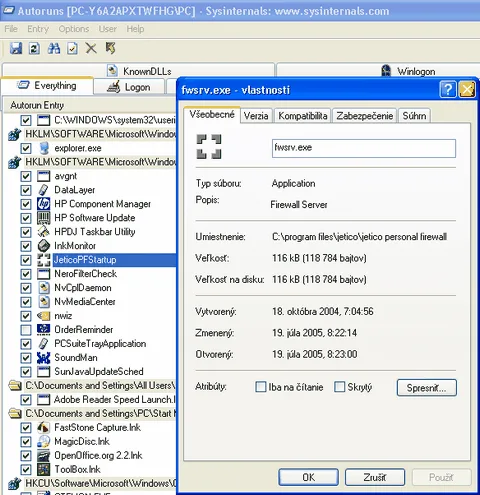Click the DataLayer entry icon
Screen dimensions: 480x495
pyautogui.click(x=43, y=190)
